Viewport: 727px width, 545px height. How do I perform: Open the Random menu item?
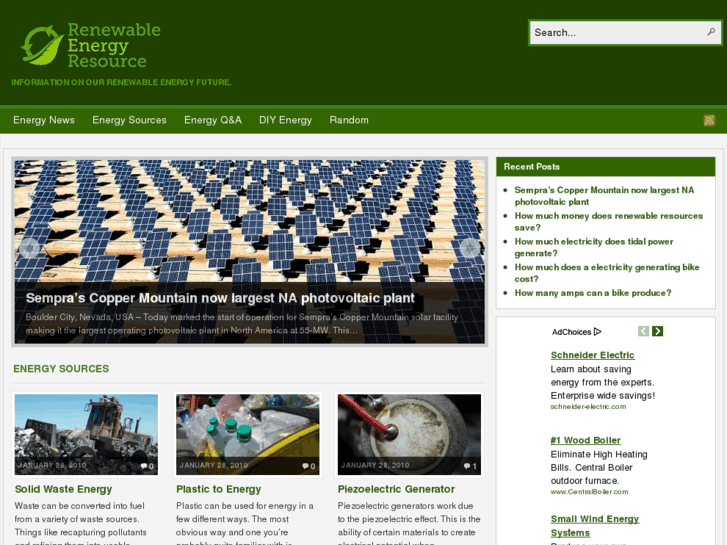click(x=349, y=120)
